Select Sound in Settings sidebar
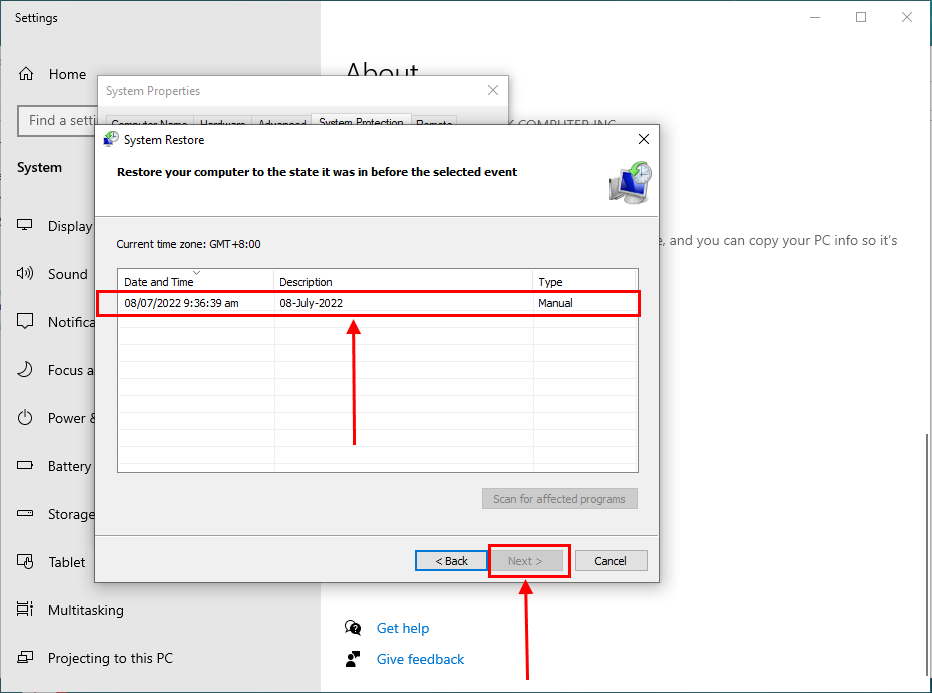Image resolution: width=932 pixels, height=693 pixels. tap(67, 274)
